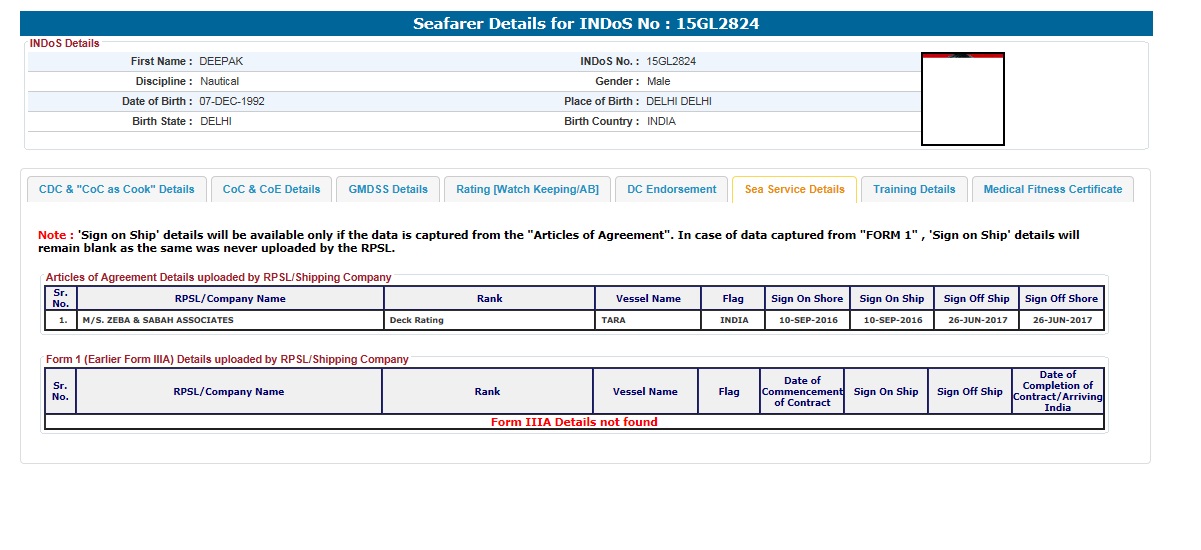Click the Deck Rating rank cell
1201x550 pixels.
pos(490,320)
